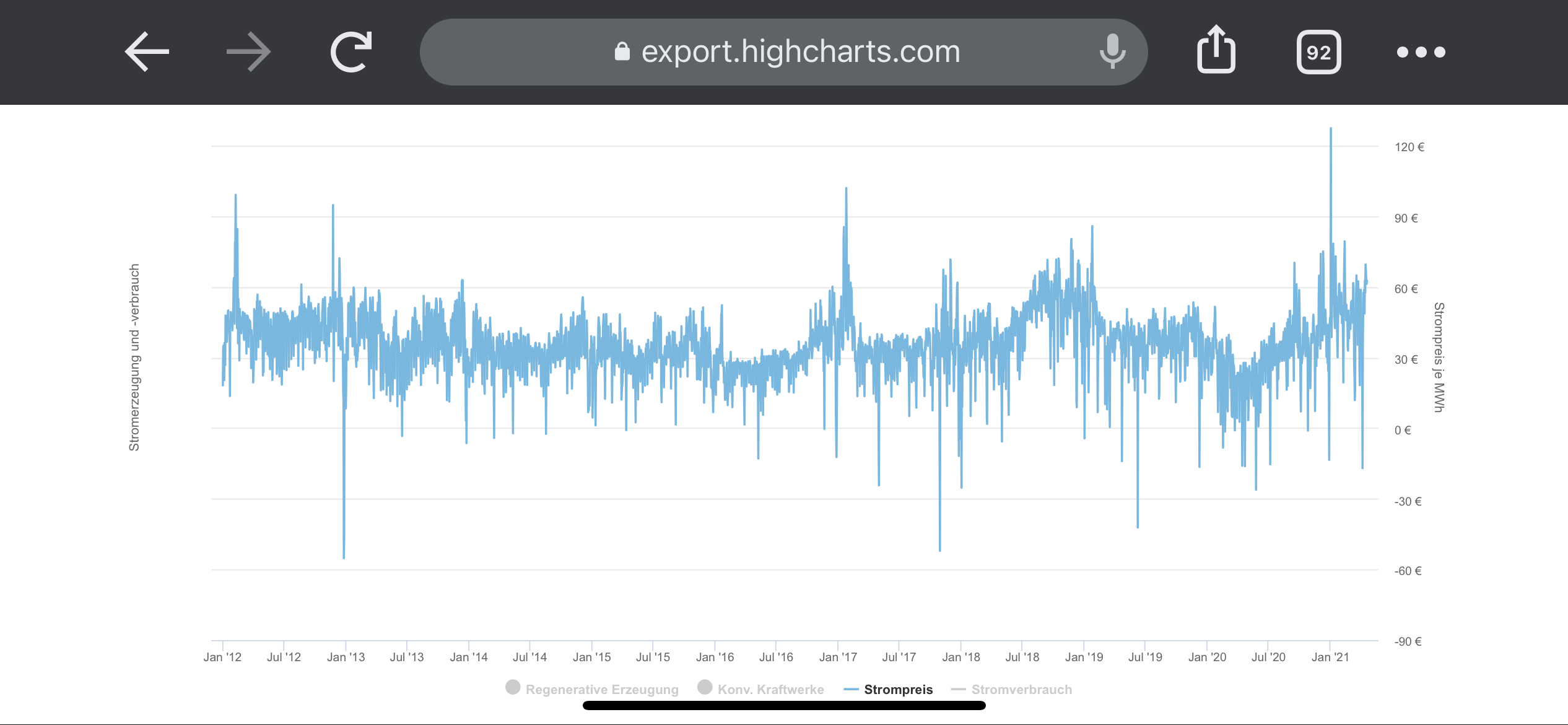Hide the Strompreis series via legend
The width and height of the screenshot is (1568, 725).
(x=898, y=690)
